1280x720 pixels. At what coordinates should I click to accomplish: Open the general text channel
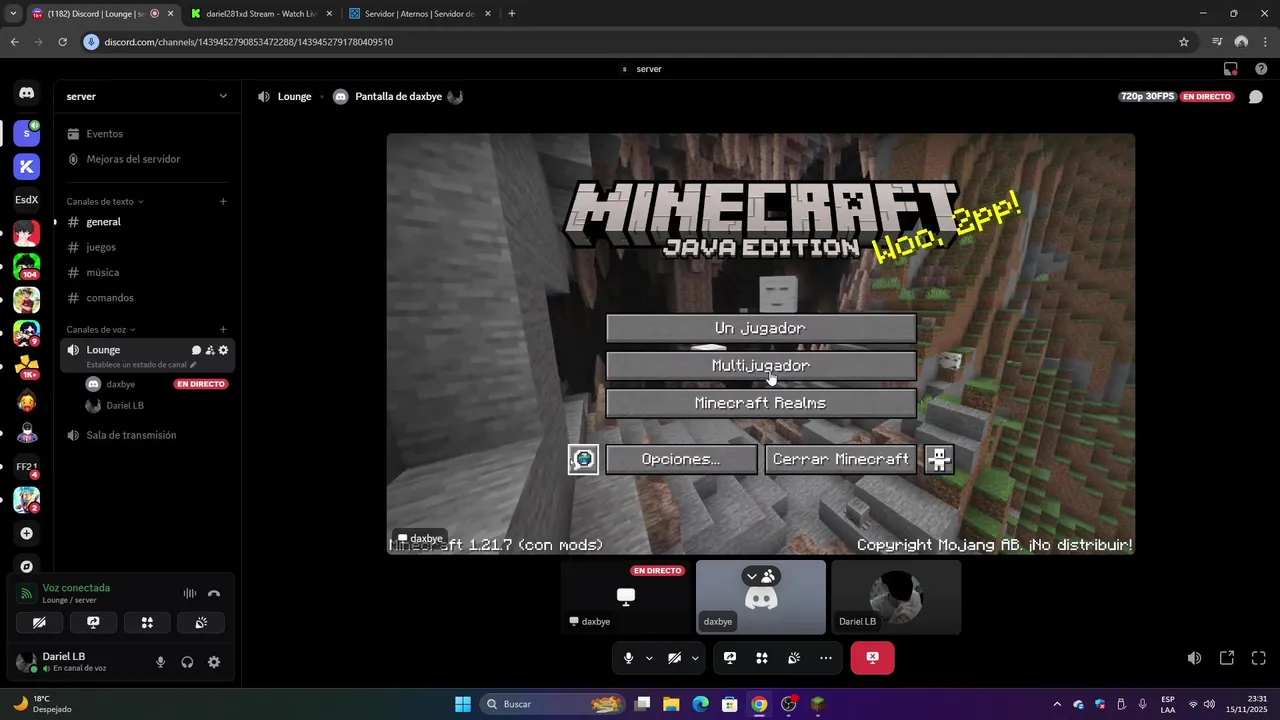(x=146, y=222)
